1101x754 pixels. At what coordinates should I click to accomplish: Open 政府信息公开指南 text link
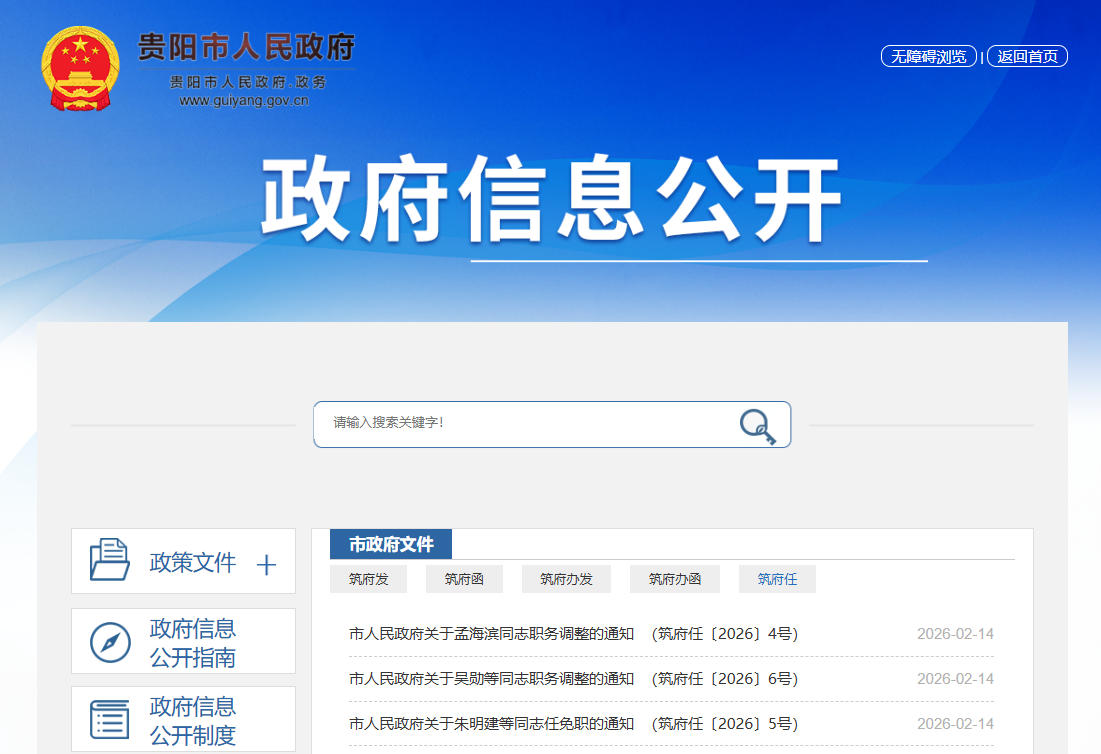(193, 643)
